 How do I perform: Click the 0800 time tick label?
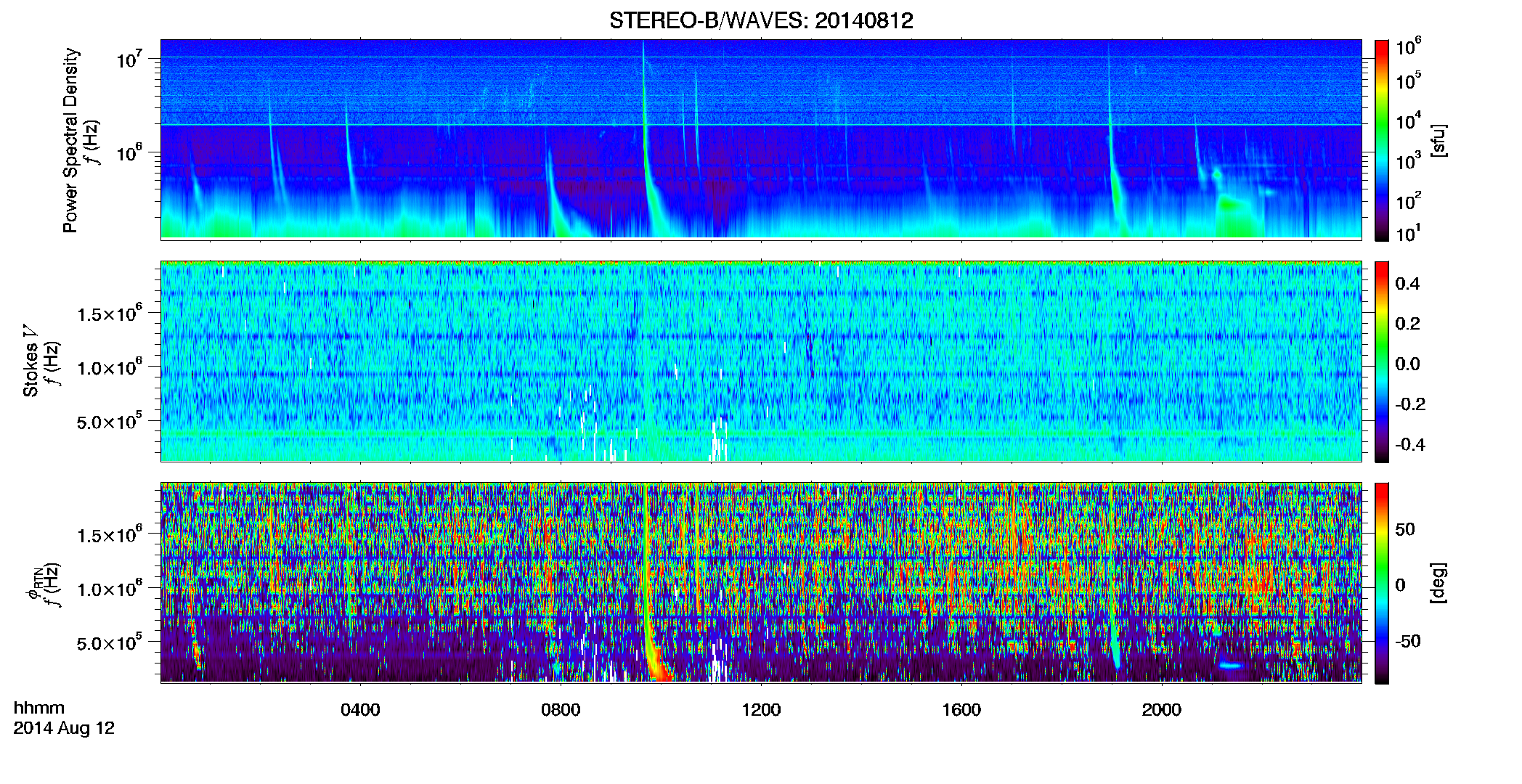point(561,709)
